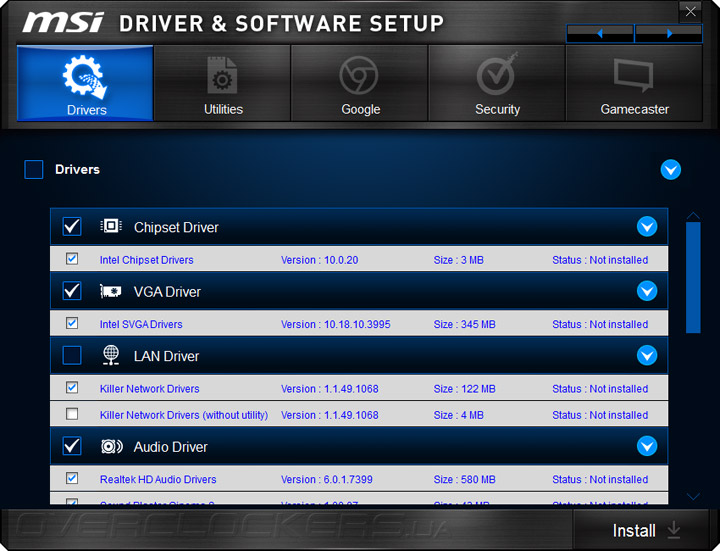Click the VGA Driver card icon
Screen dimensions: 720x551
(111, 292)
